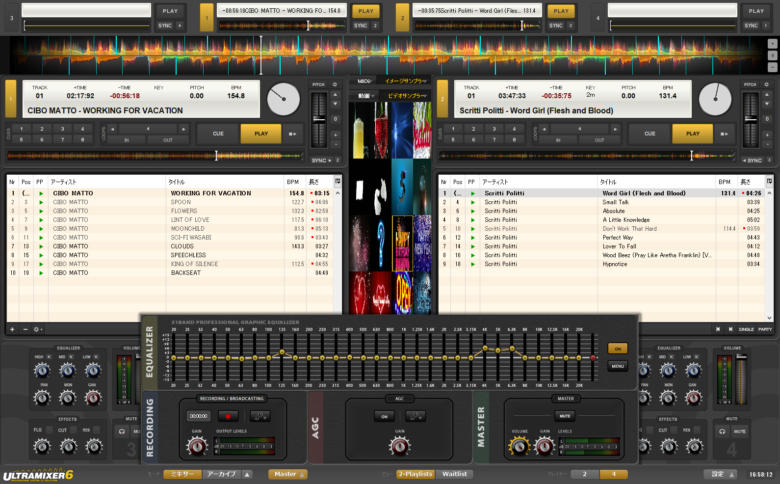
Task: Expand mode arrow next to アーカイブ
Action: pyautogui.click(x=247, y=474)
